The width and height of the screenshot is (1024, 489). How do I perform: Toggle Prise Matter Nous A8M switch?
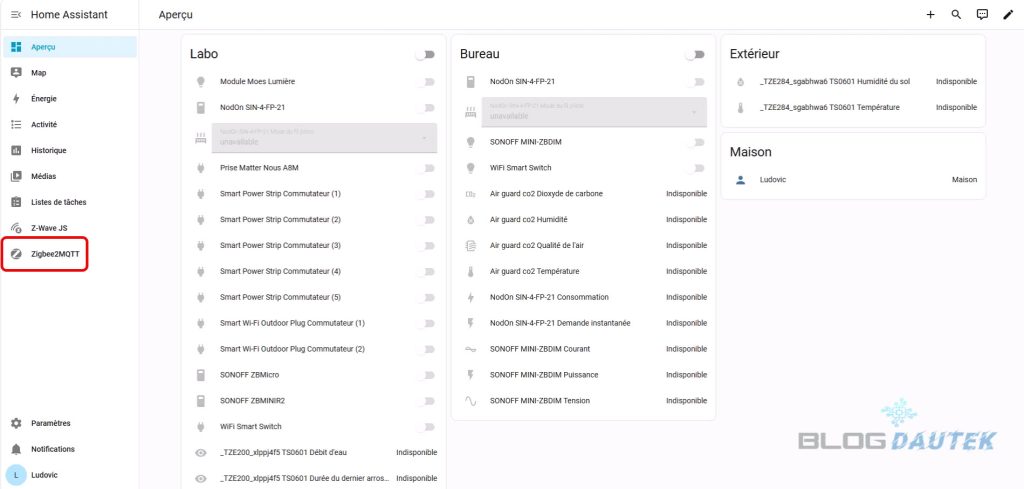427,168
